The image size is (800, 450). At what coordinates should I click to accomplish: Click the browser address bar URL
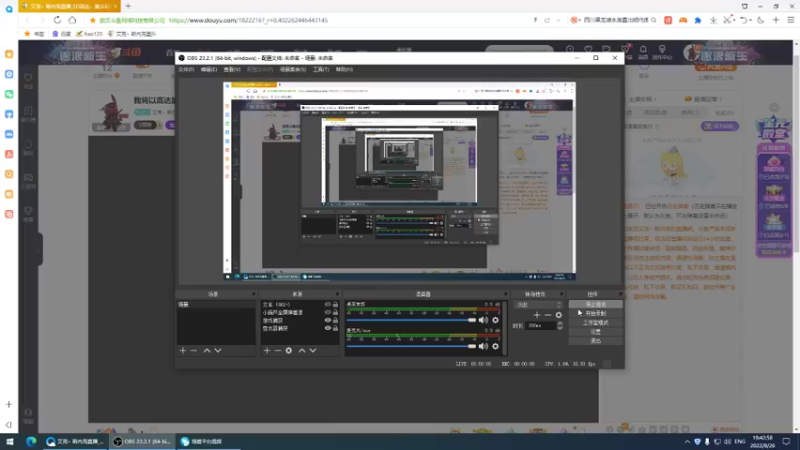pos(248,20)
